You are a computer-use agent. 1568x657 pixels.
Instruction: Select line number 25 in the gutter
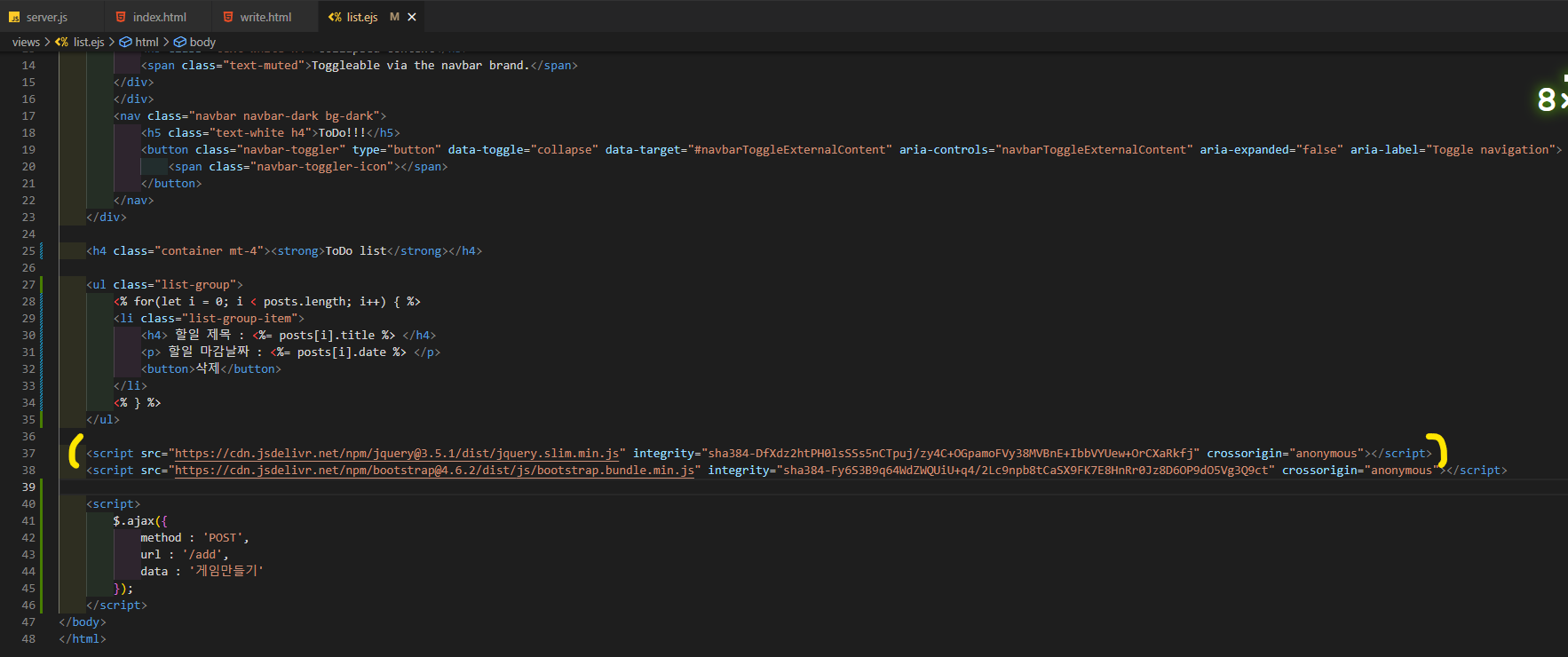(28, 250)
